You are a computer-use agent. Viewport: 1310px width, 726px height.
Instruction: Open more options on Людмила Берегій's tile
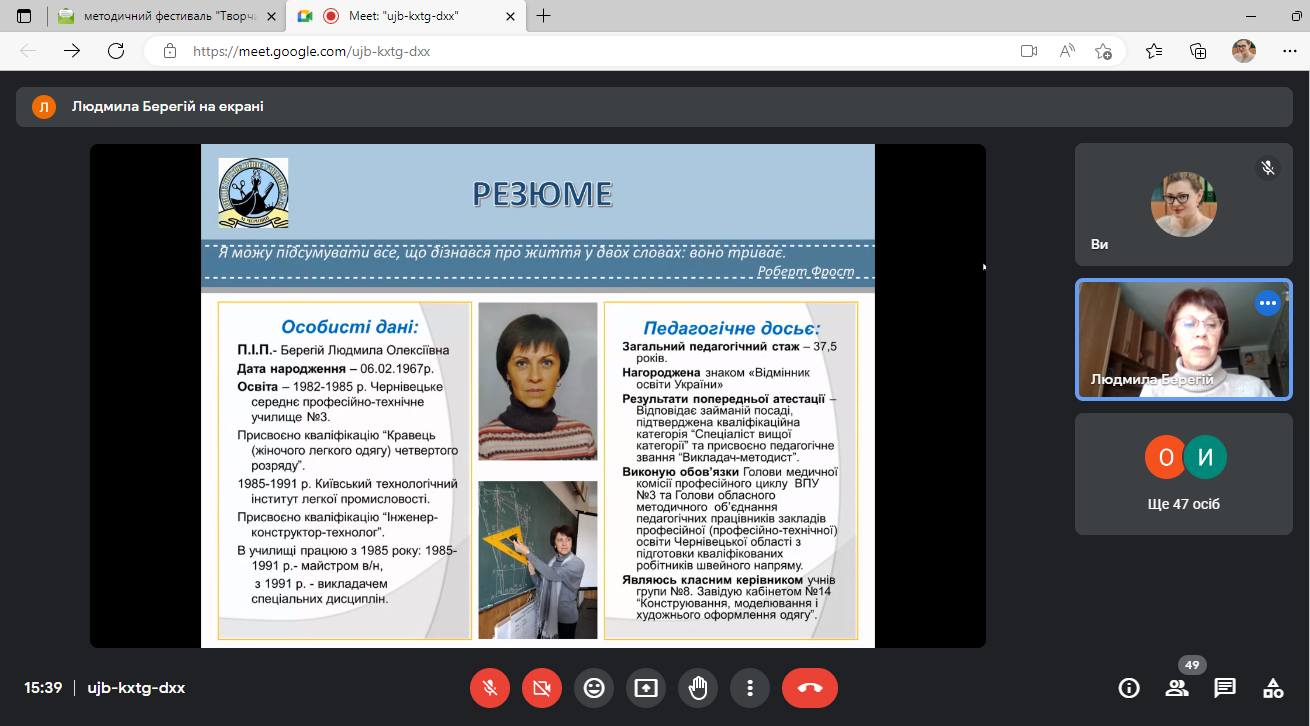coord(1268,303)
